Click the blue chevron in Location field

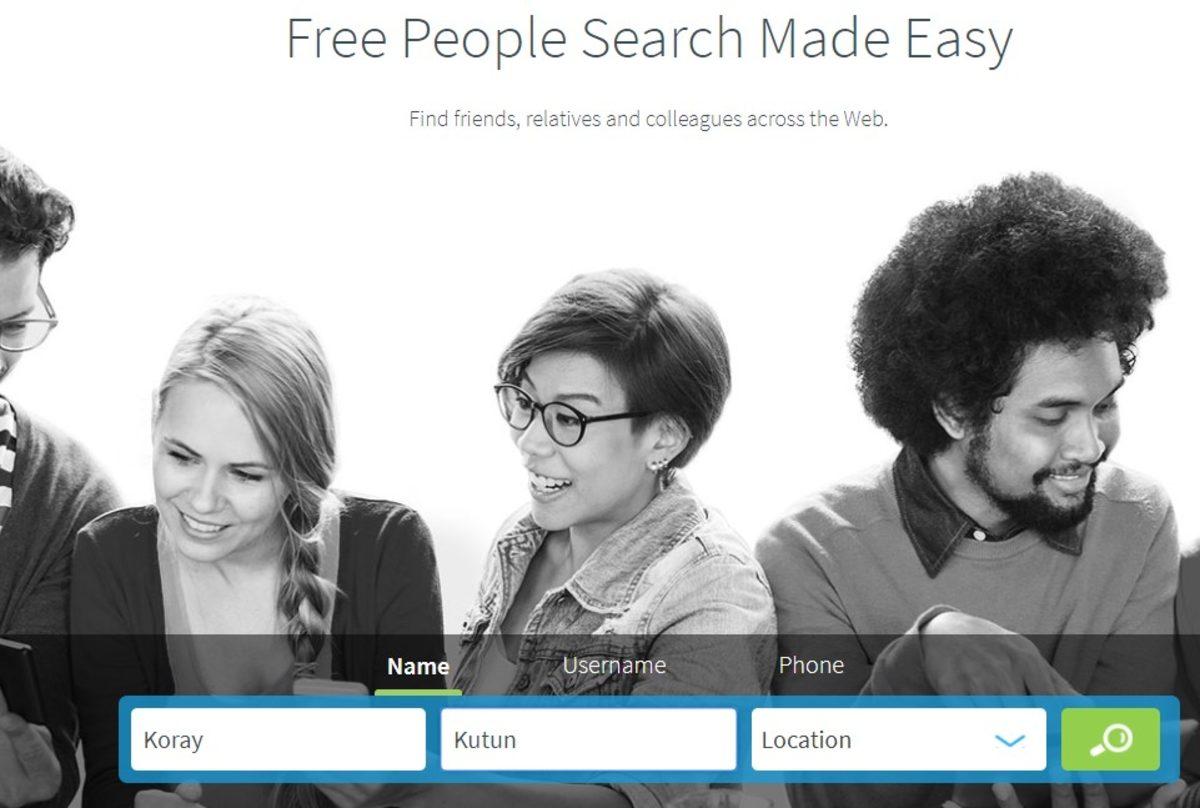coord(1011,741)
